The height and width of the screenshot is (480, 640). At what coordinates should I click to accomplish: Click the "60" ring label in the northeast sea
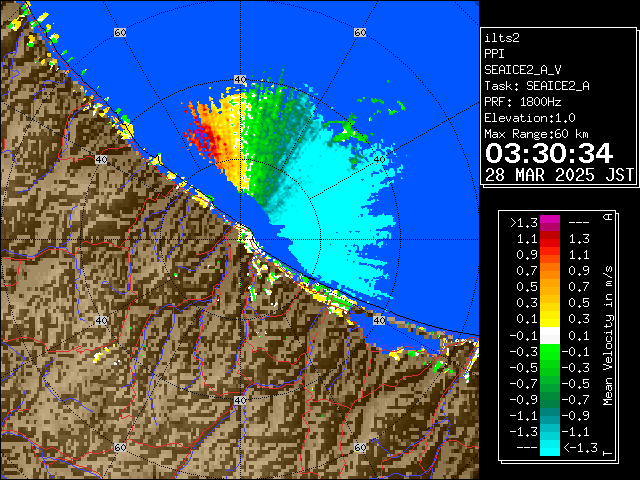point(360,32)
